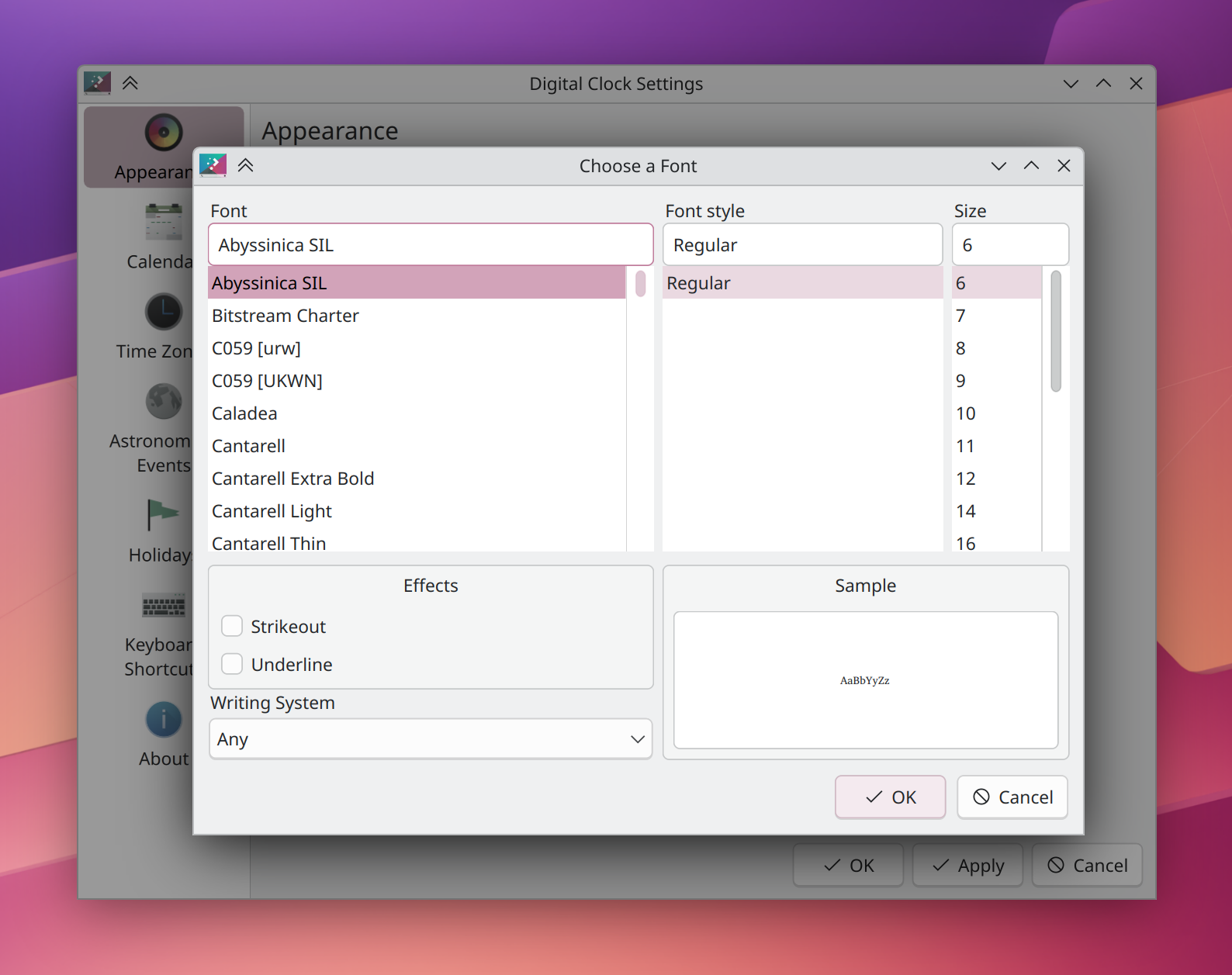Cancel the Choose a Font dialog
This screenshot has width=1232, height=975.
[x=1012, y=797]
